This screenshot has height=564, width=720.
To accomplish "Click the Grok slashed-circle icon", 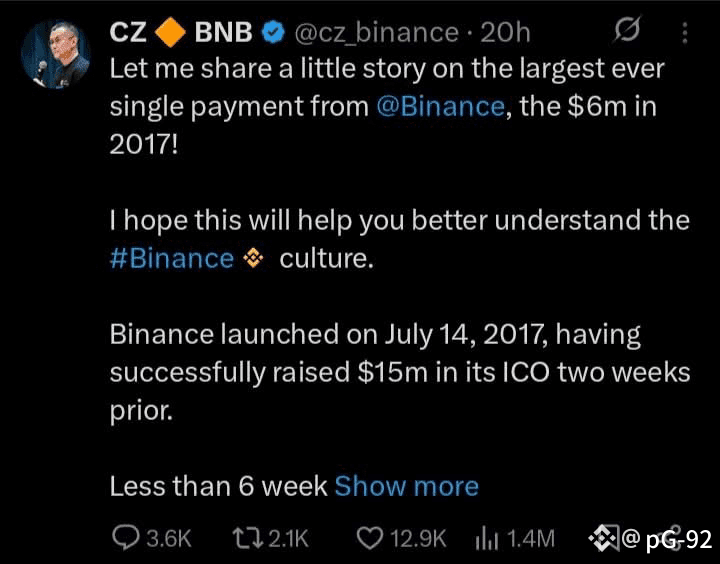I will point(625,33).
